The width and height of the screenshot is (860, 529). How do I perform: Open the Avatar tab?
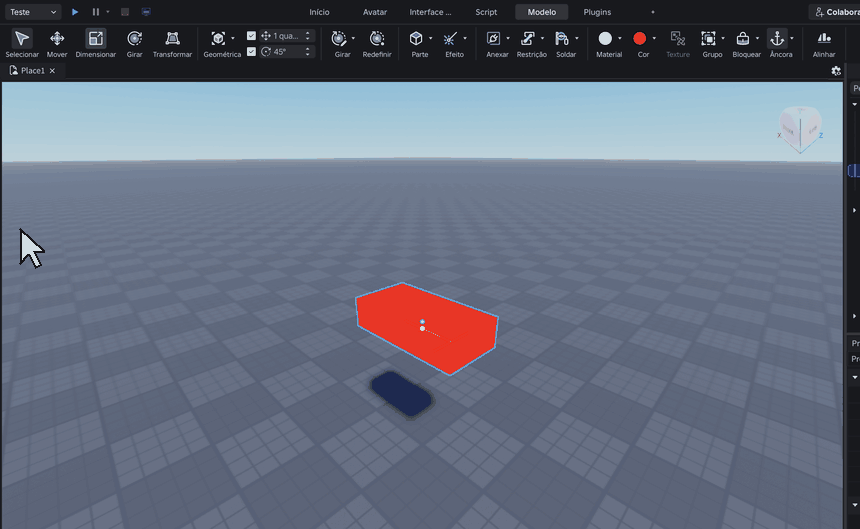pyautogui.click(x=375, y=12)
